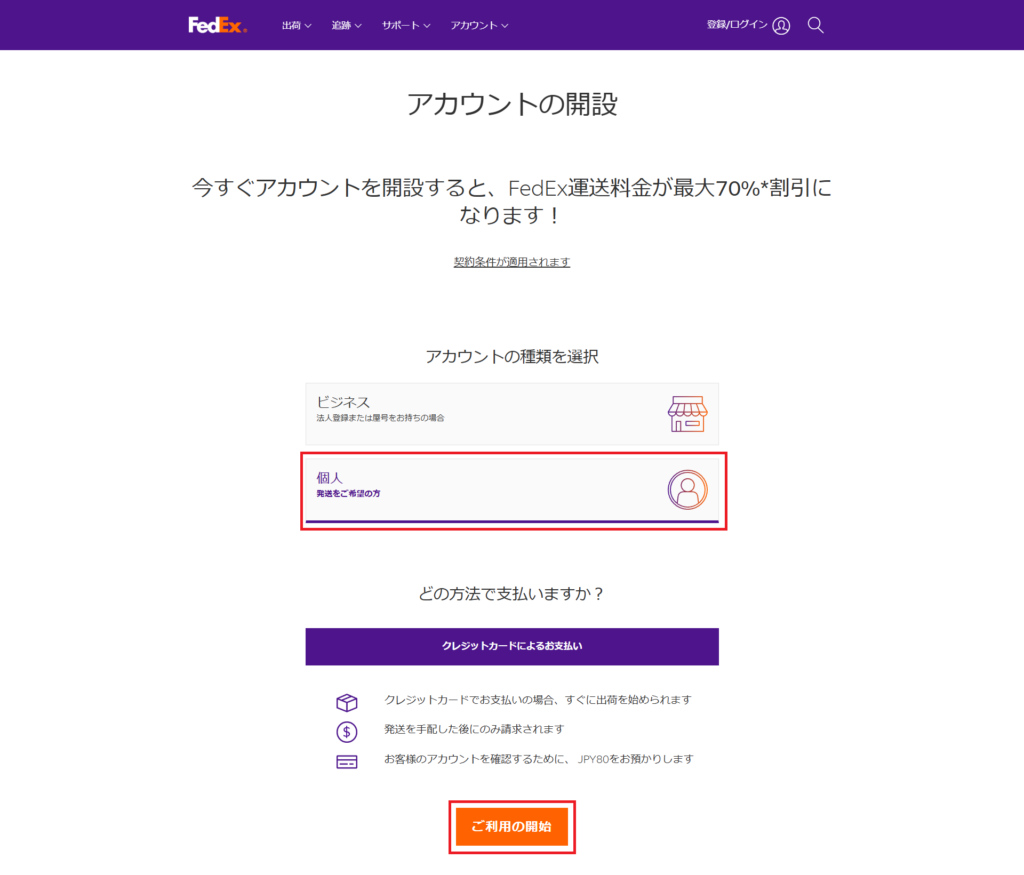Click the FedEx logo in the header
The image size is (1024, 875).
(217, 25)
